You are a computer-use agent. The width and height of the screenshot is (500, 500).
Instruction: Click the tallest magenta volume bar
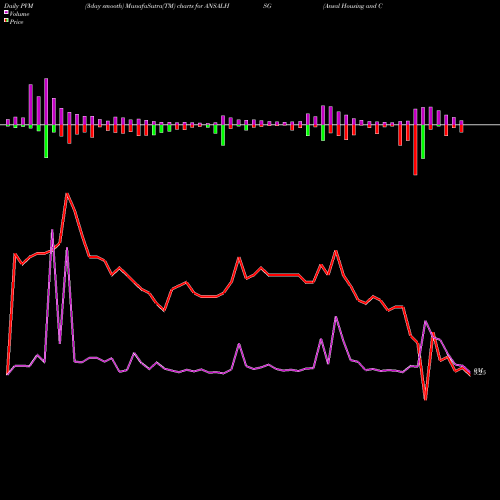click(46, 102)
